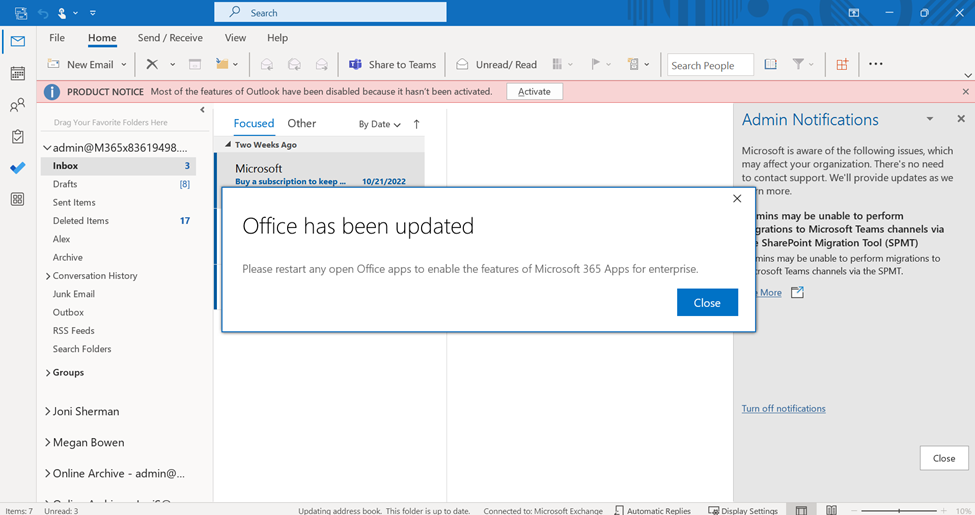The width and height of the screenshot is (975, 515).
Task: Click the Undo icon in the title bar
Action: pos(43,12)
